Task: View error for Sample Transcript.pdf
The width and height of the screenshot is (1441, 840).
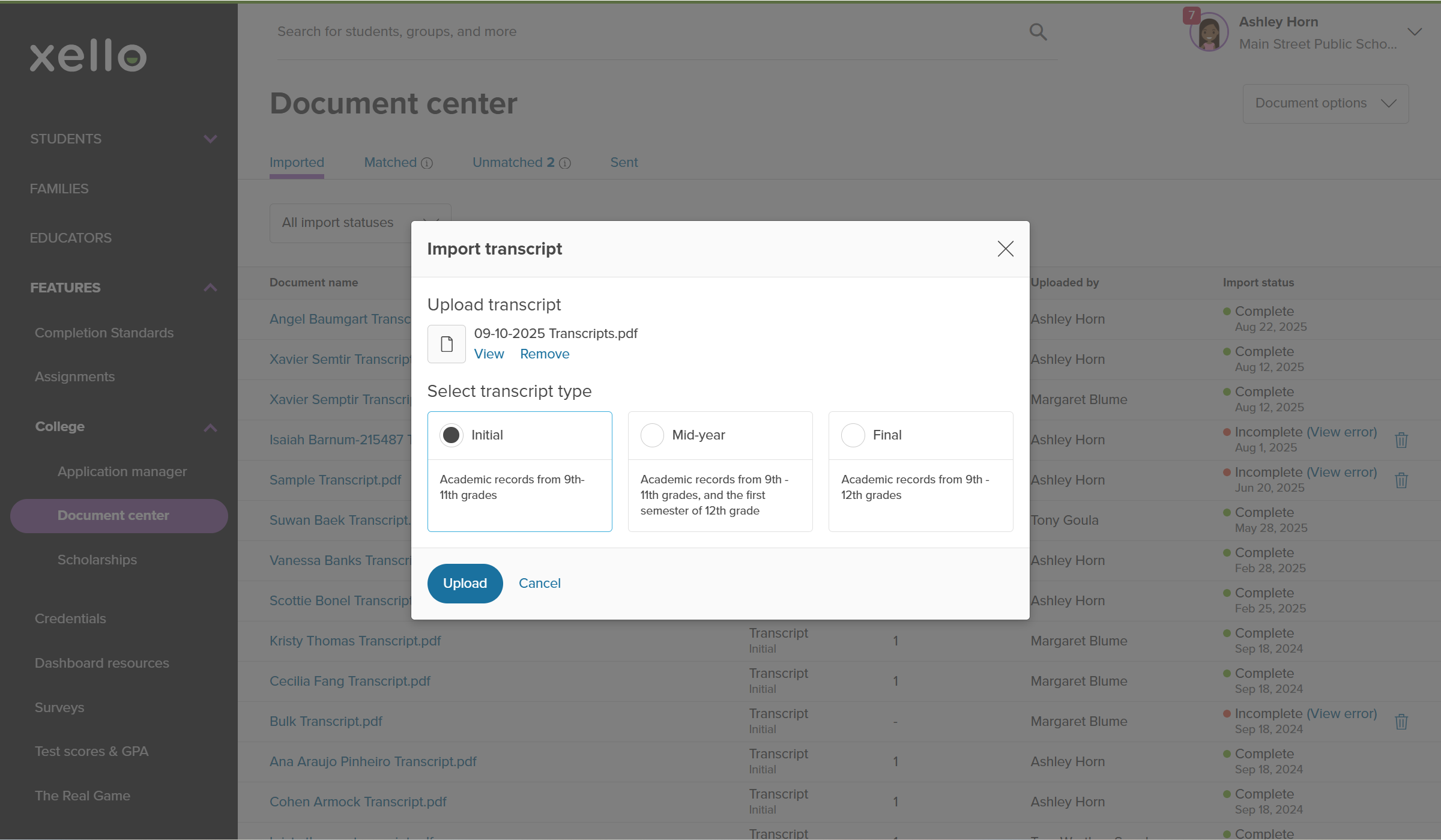Action: tap(1341, 472)
